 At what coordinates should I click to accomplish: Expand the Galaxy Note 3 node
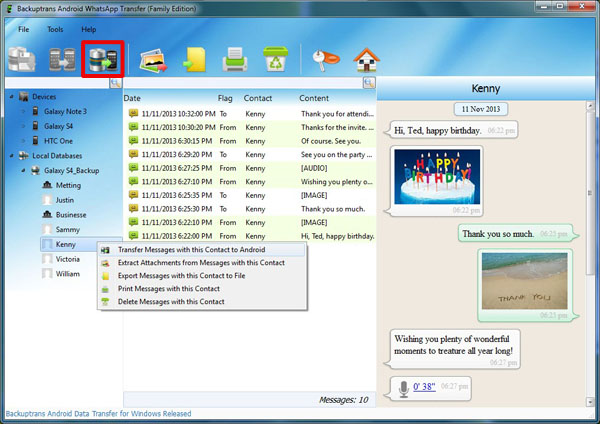23,111
